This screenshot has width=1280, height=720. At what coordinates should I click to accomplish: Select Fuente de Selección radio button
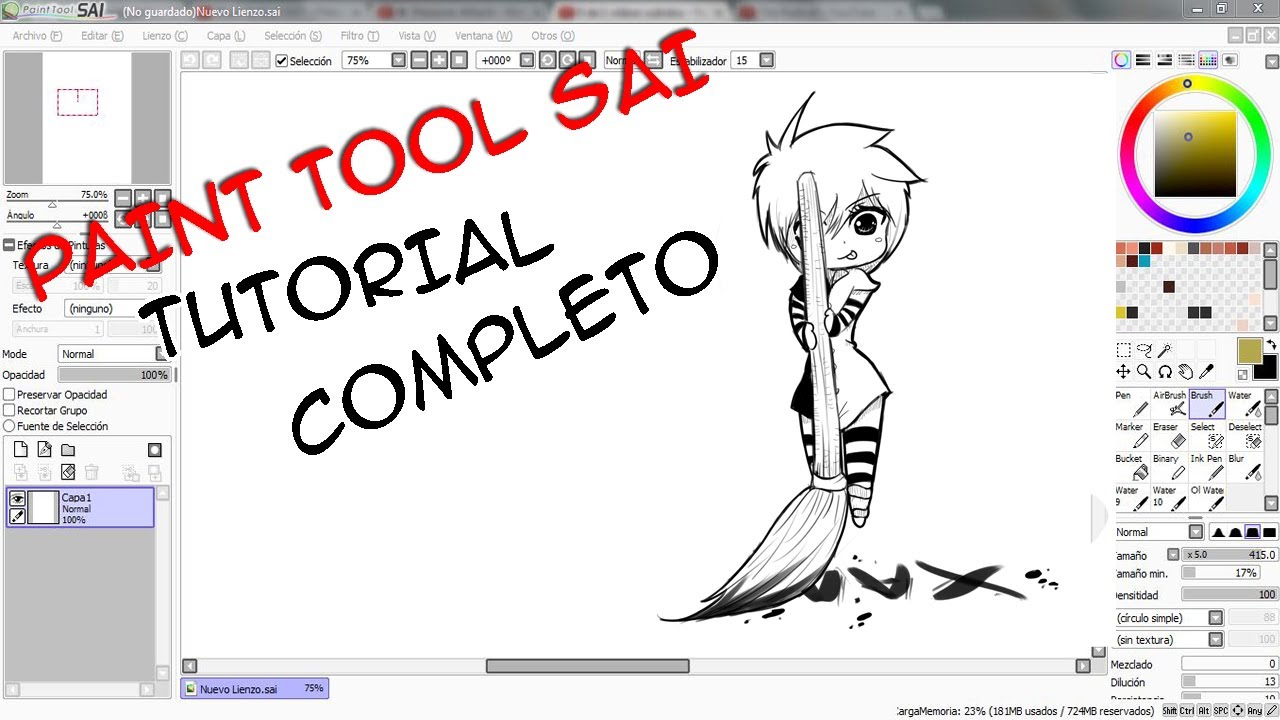click(9, 426)
